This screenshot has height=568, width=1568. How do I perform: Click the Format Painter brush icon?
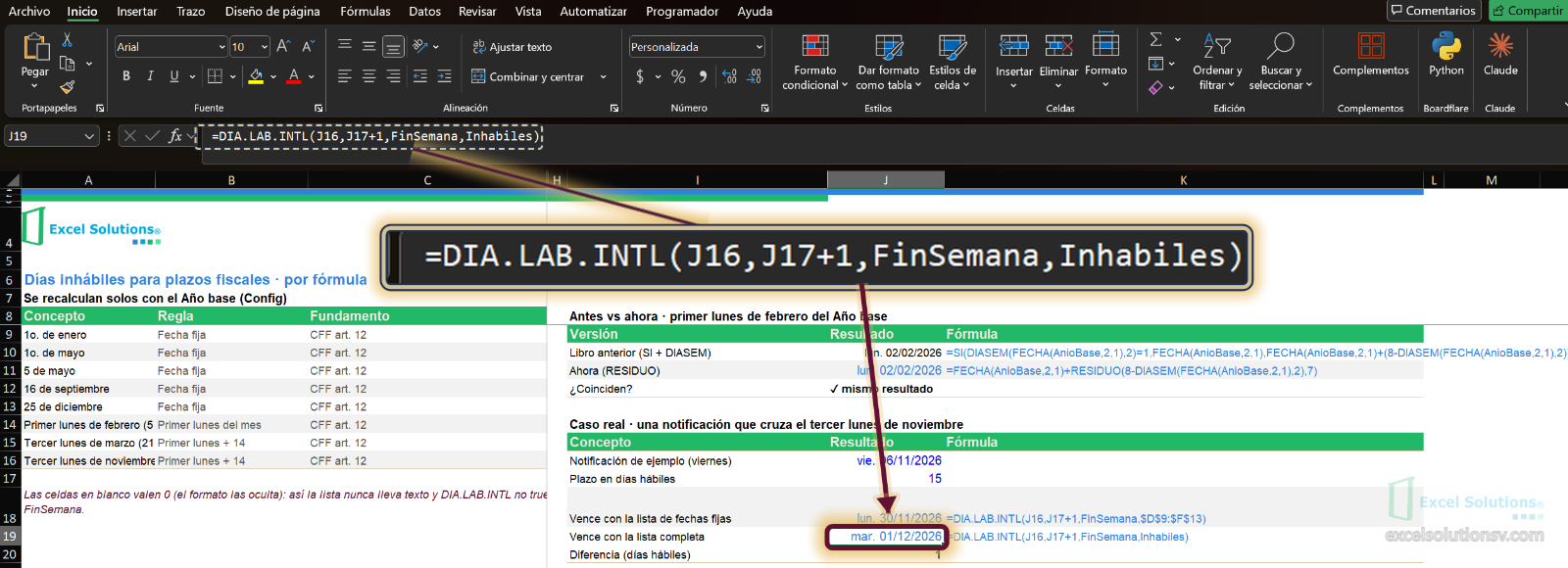pyautogui.click(x=67, y=86)
